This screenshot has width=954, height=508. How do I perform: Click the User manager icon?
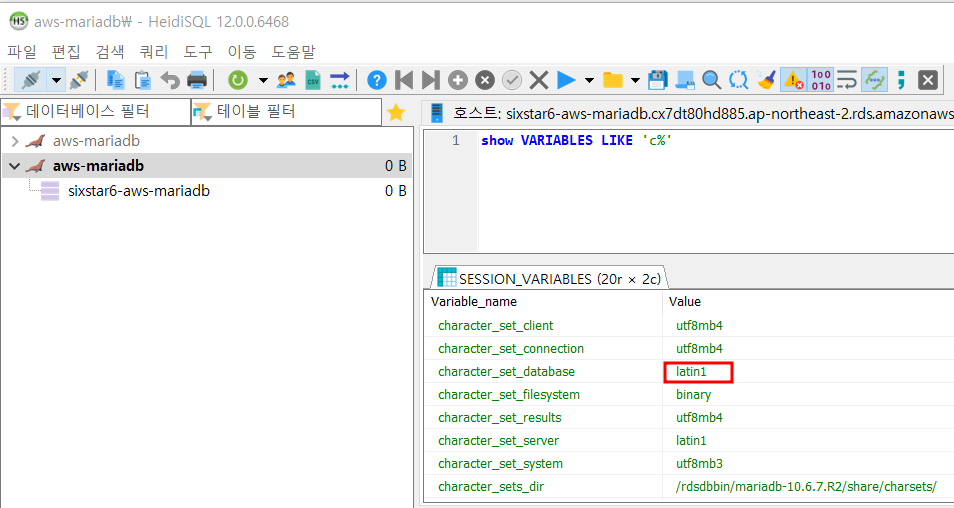click(x=286, y=80)
